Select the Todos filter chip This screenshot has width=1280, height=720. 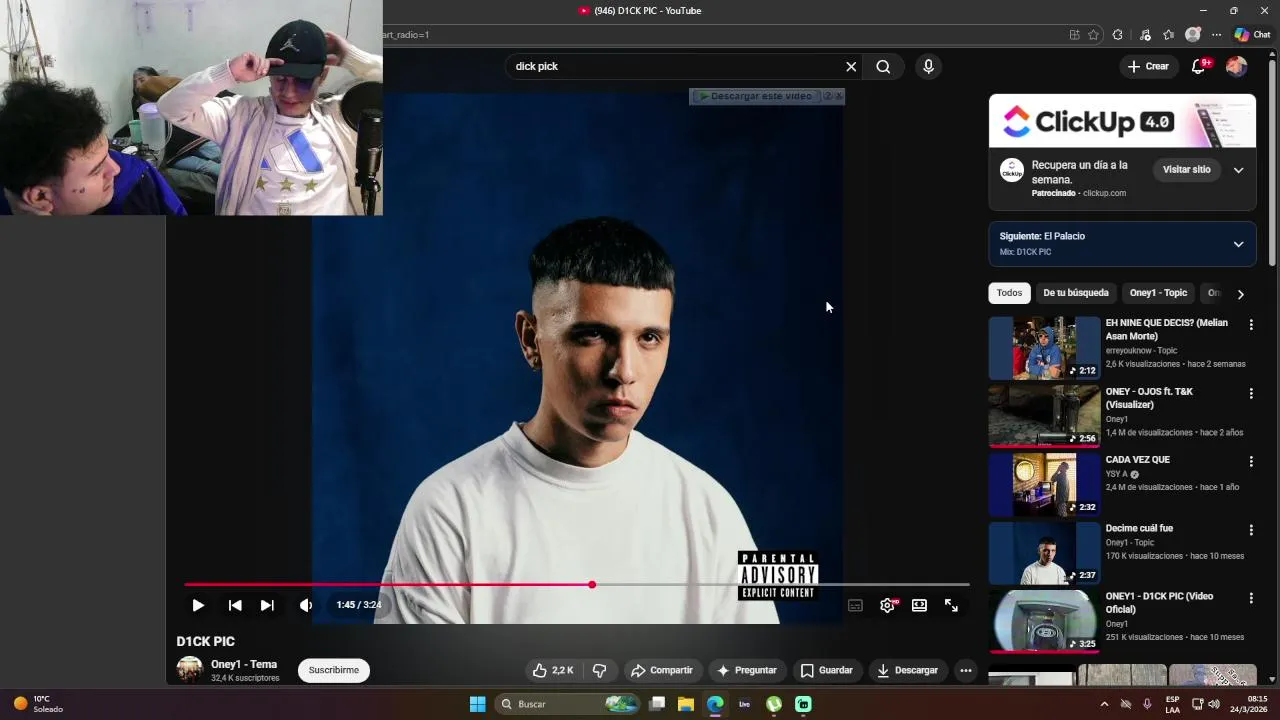pyautogui.click(x=1009, y=293)
